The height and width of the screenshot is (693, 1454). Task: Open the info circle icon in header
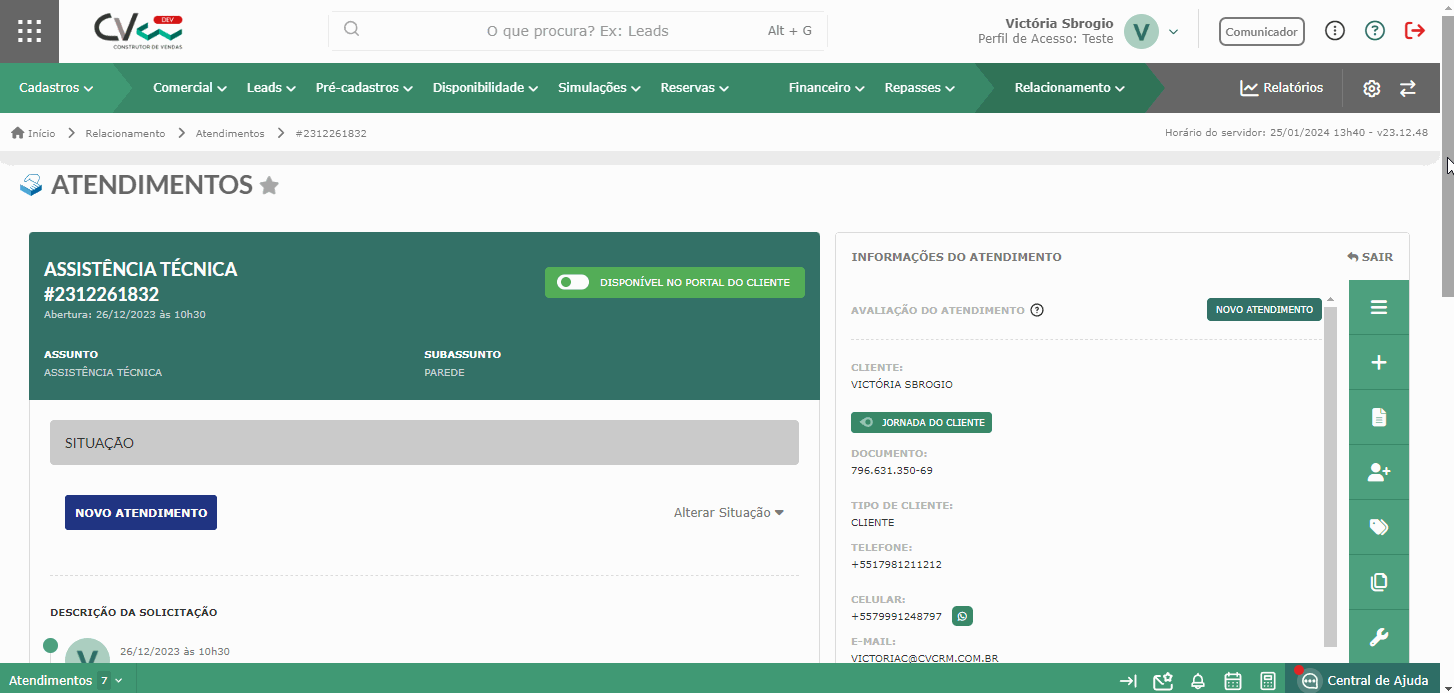tap(1335, 31)
